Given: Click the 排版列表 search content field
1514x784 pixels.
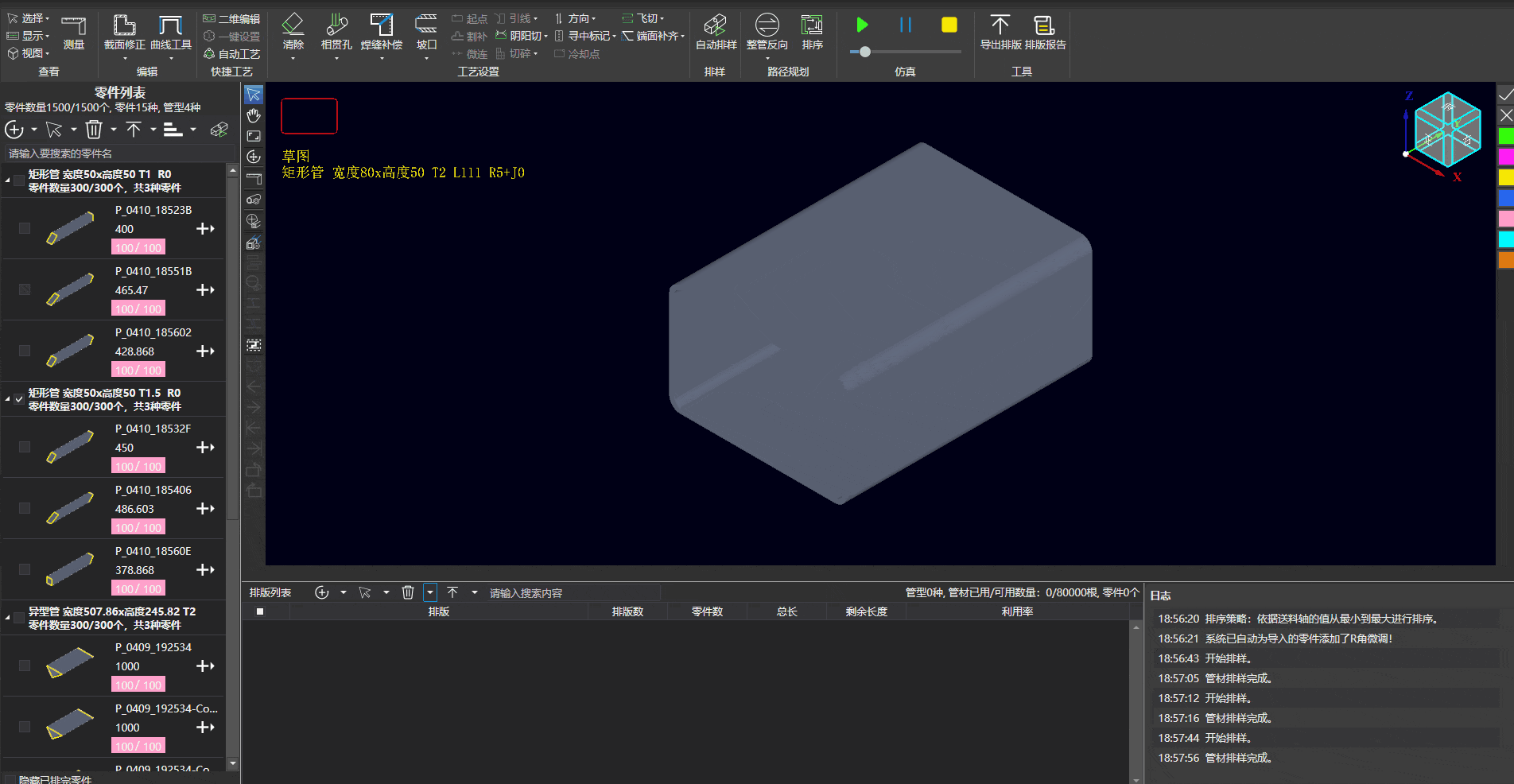Looking at the screenshot, I should click(573, 592).
